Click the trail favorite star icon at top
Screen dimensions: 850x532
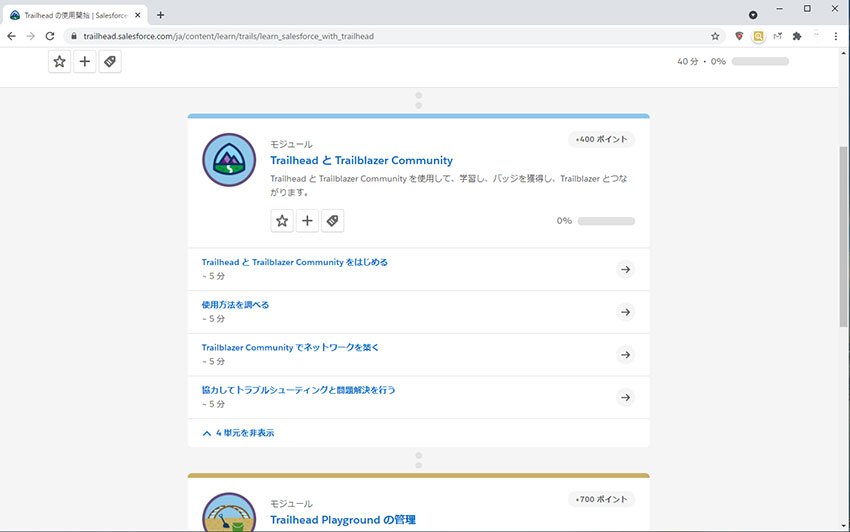click(x=60, y=61)
